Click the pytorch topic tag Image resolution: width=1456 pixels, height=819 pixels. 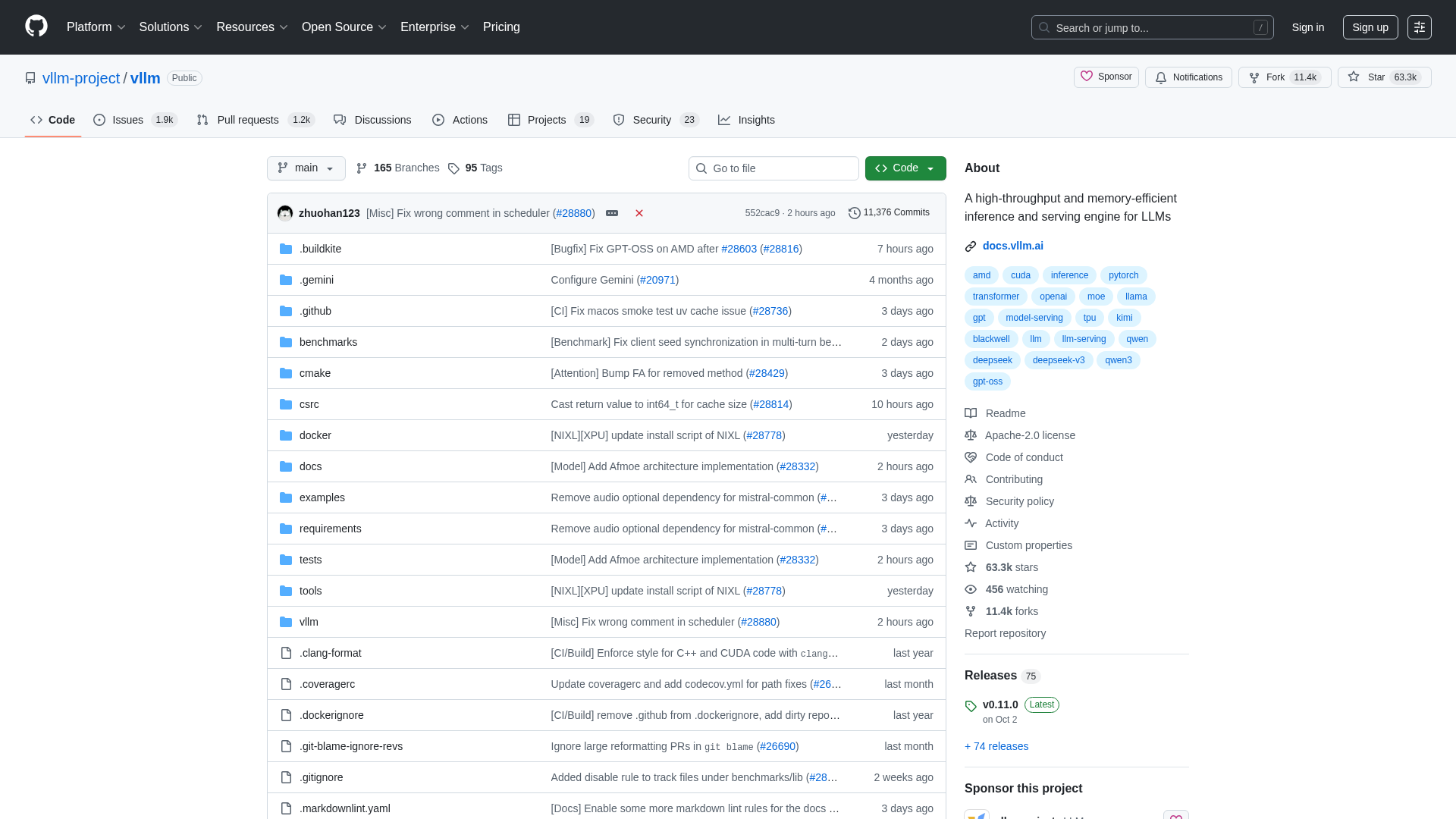[x=1123, y=275]
